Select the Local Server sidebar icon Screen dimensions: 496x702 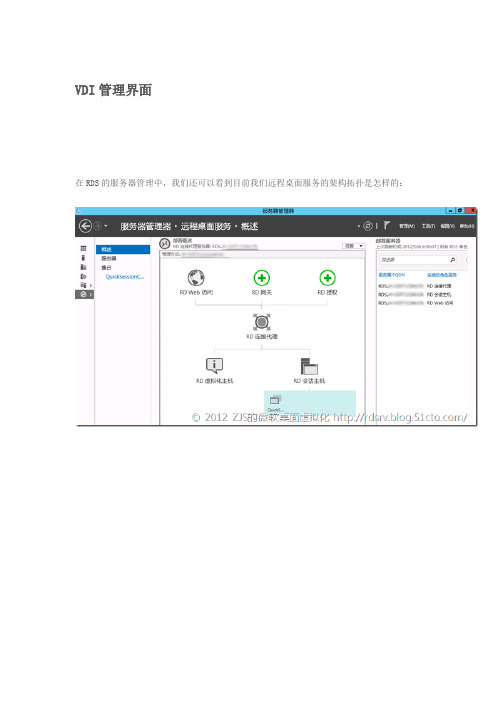click(83, 258)
